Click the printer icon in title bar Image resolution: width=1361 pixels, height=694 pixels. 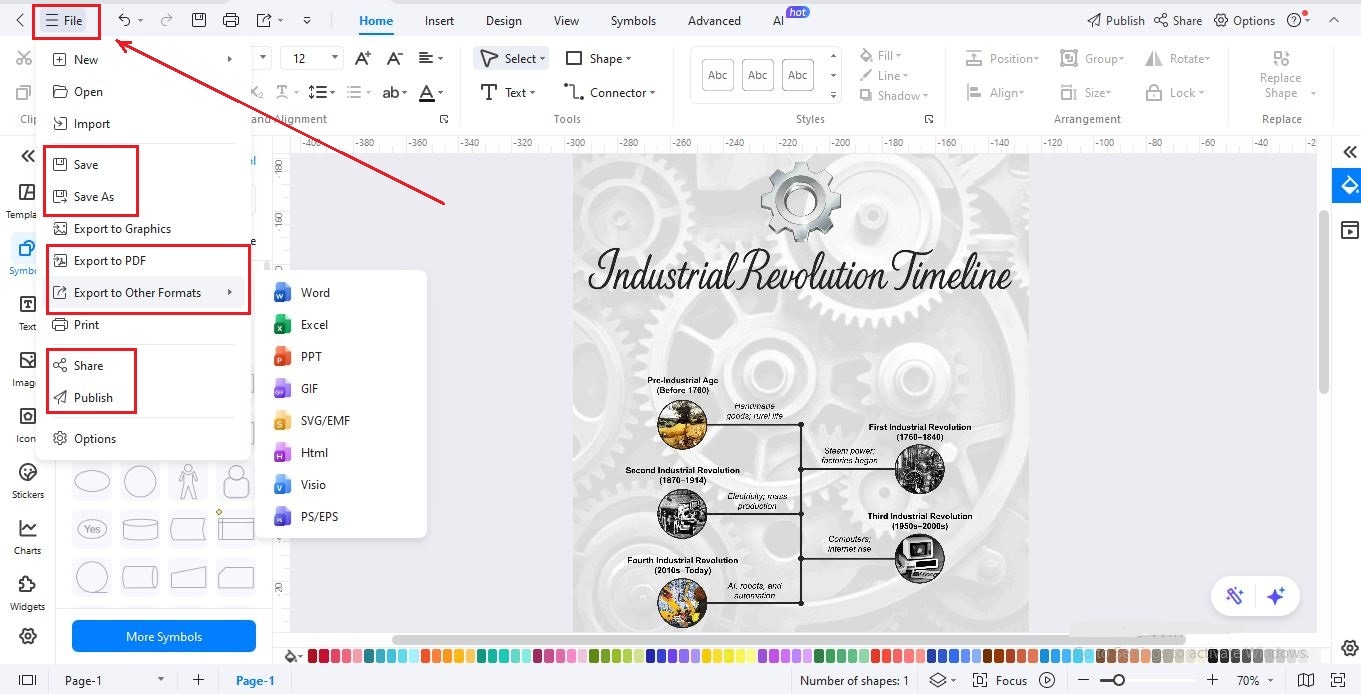(231, 20)
